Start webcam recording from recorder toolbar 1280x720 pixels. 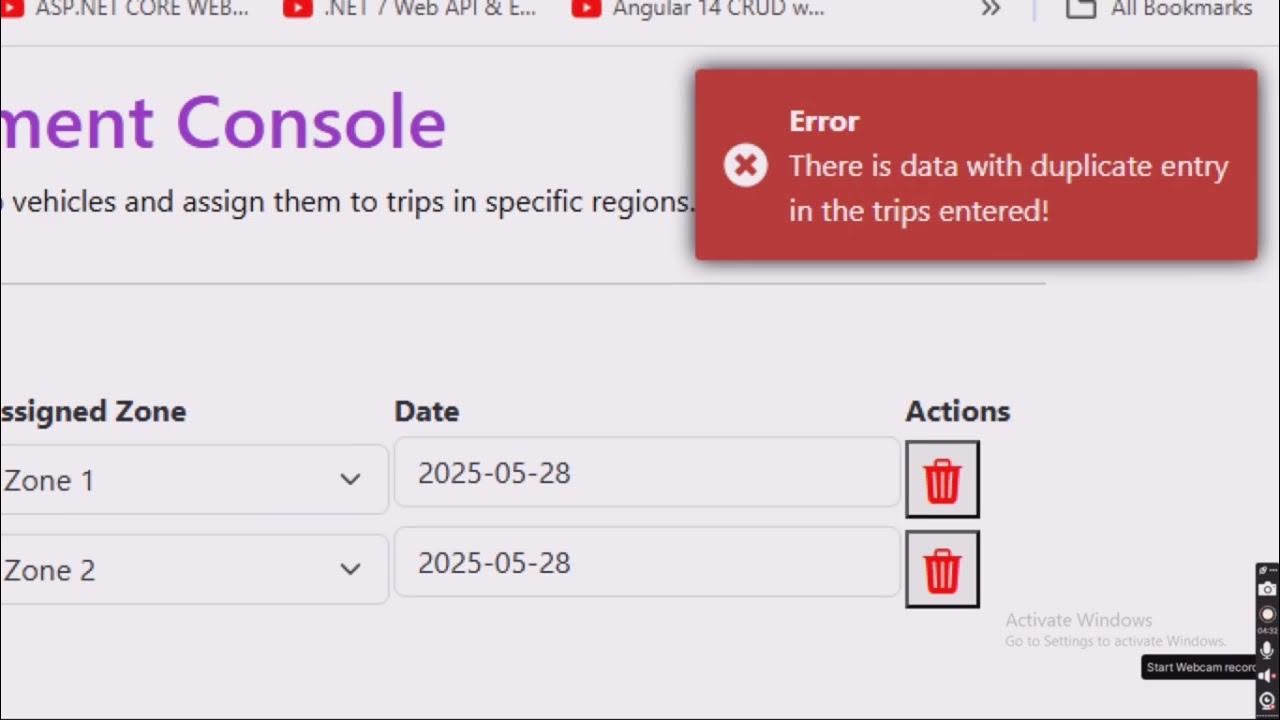1267,700
